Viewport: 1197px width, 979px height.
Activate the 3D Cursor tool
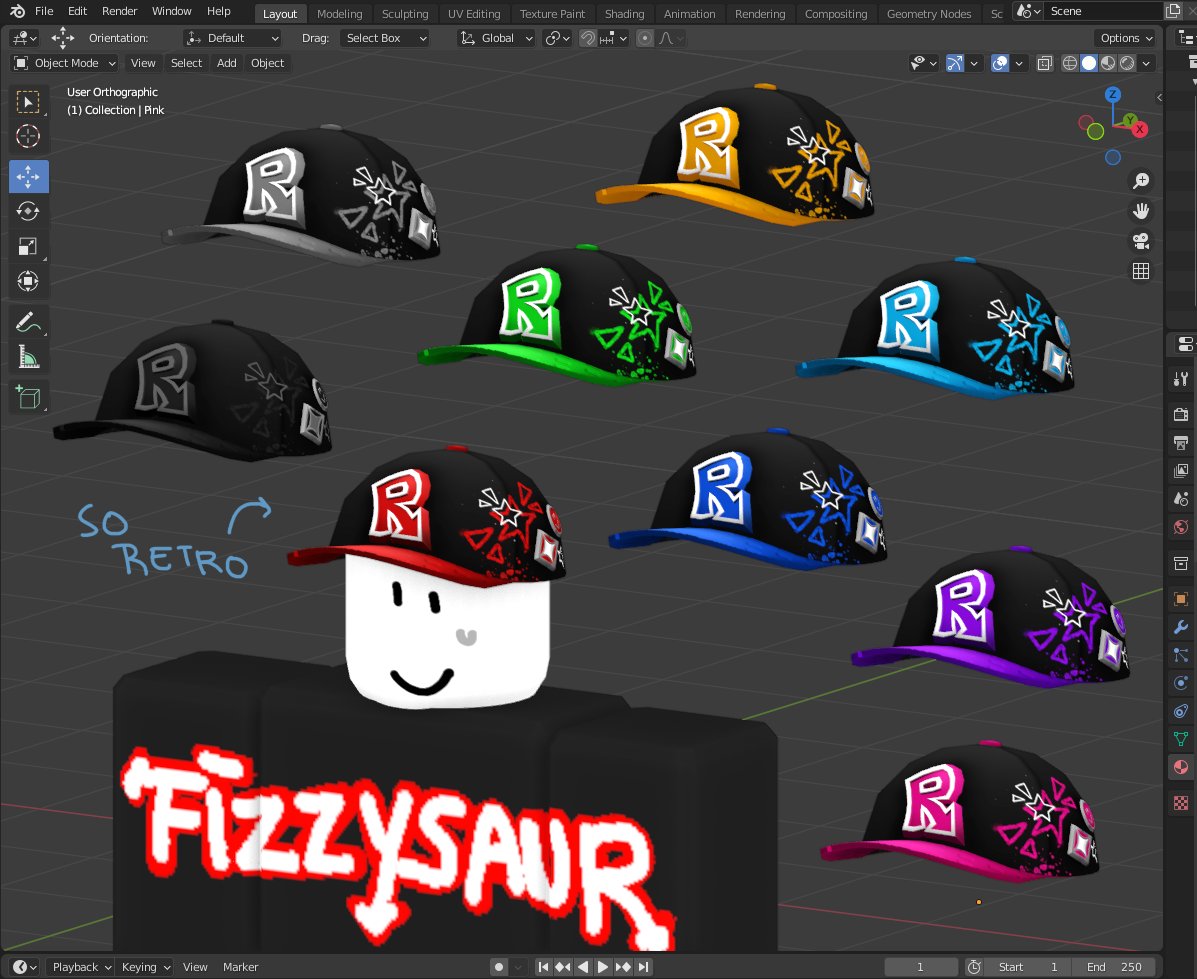28,137
